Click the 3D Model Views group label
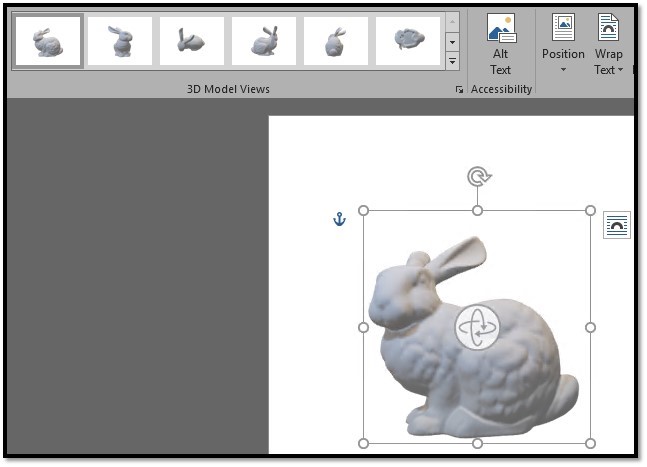This screenshot has height=467, width=647. click(x=228, y=89)
